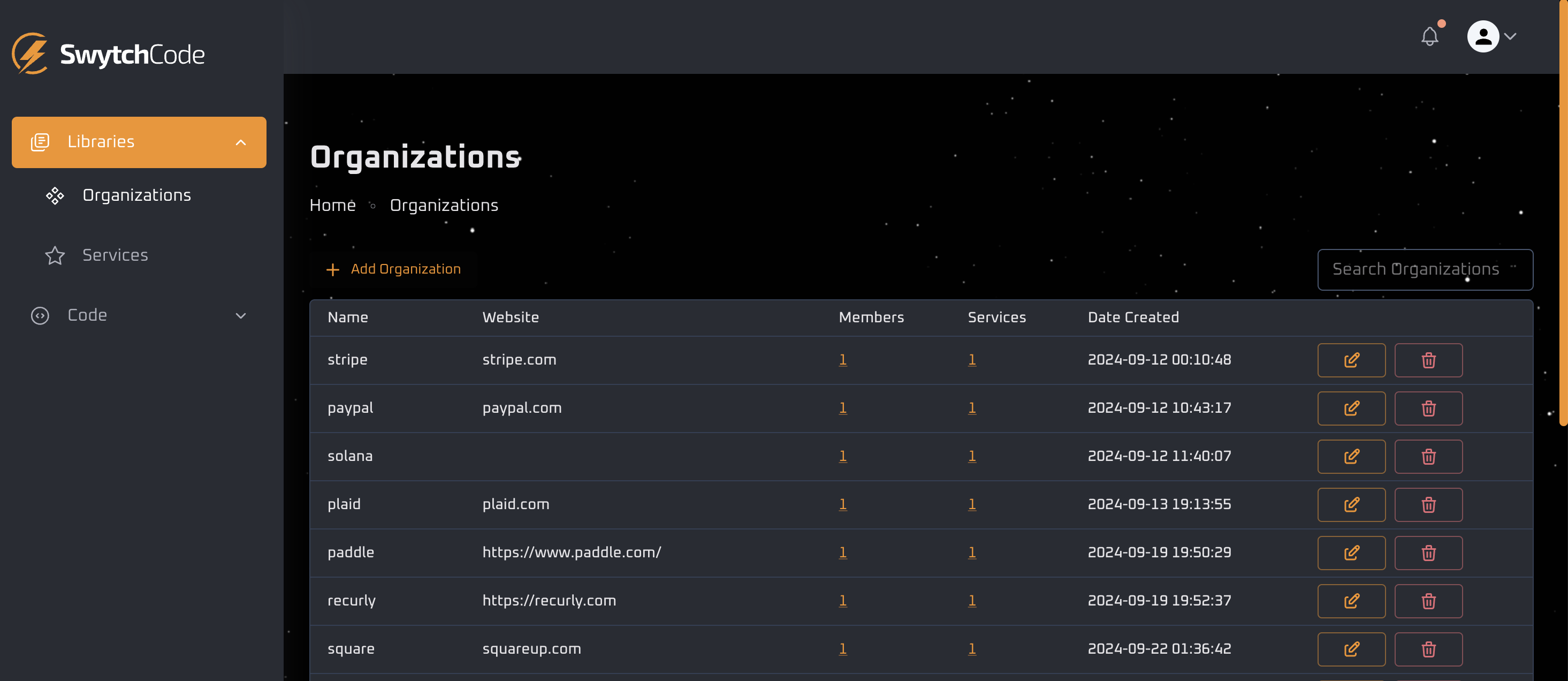Edit the stripe organization
Screen dimensions: 1568x681
[x=1351, y=360]
